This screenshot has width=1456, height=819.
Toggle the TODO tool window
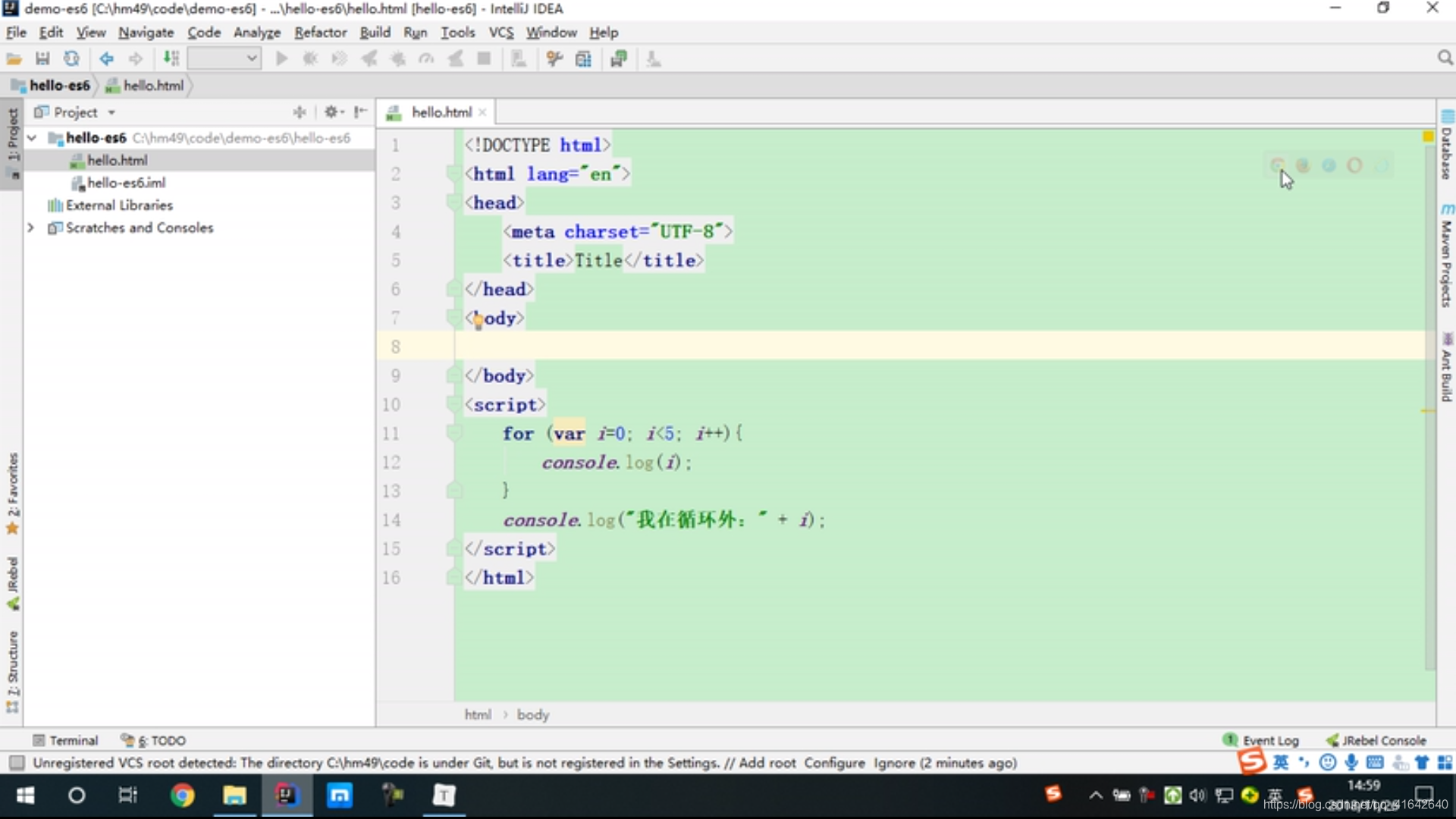coord(154,740)
